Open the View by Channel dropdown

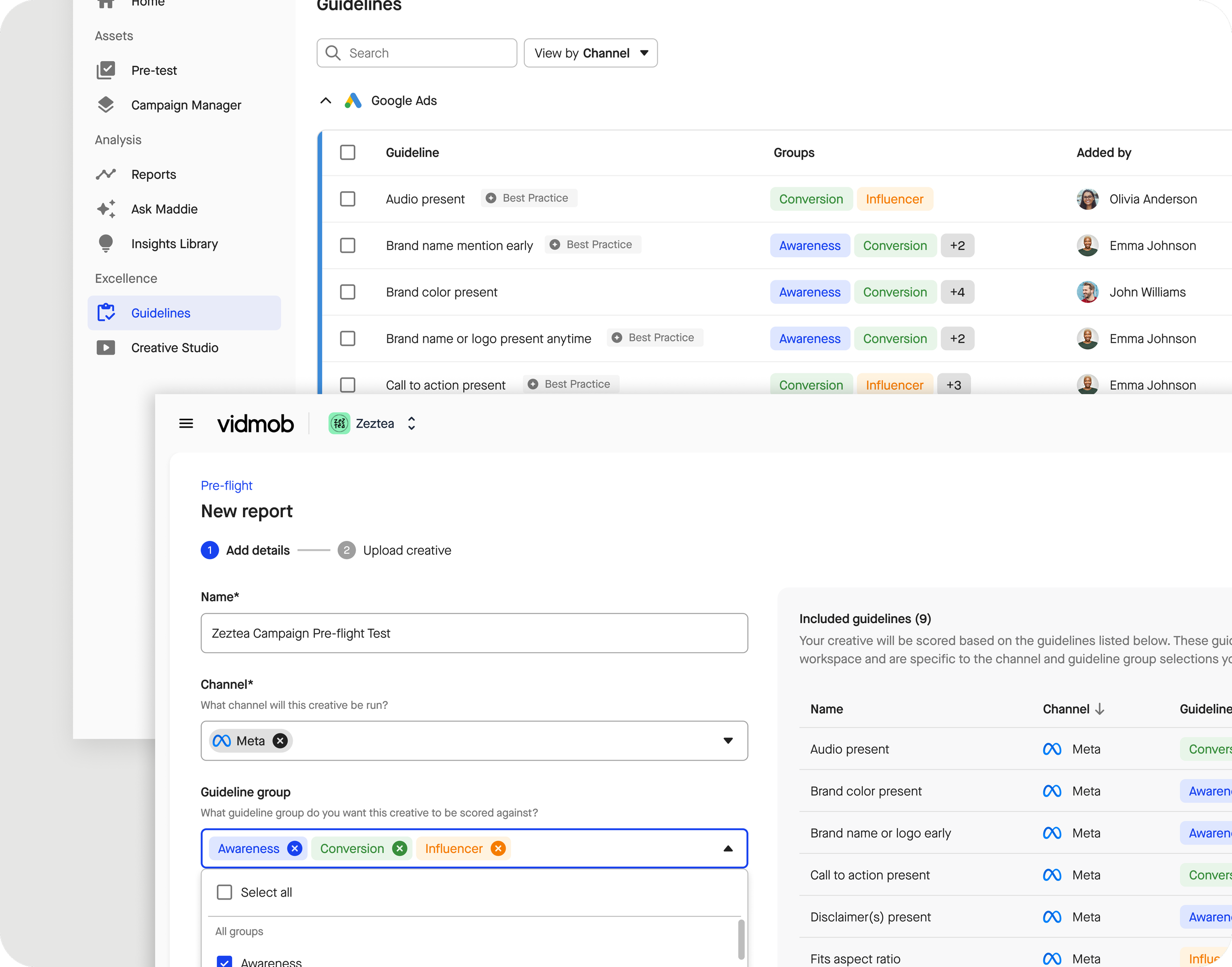tap(590, 53)
